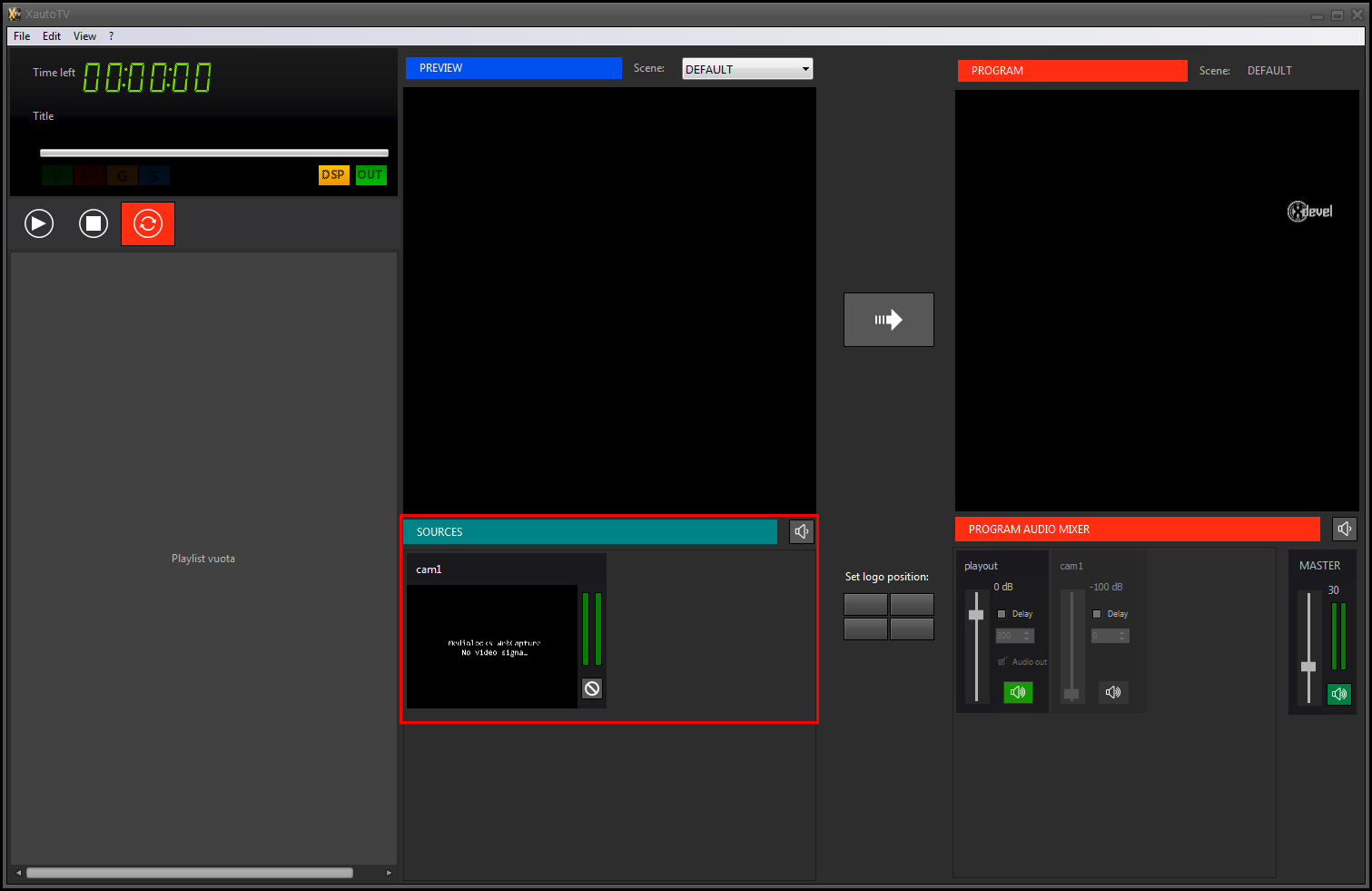The height and width of the screenshot is (891, 1372).
Task: Toggle the Audio out checkbox
Action: click(1002, 661)
